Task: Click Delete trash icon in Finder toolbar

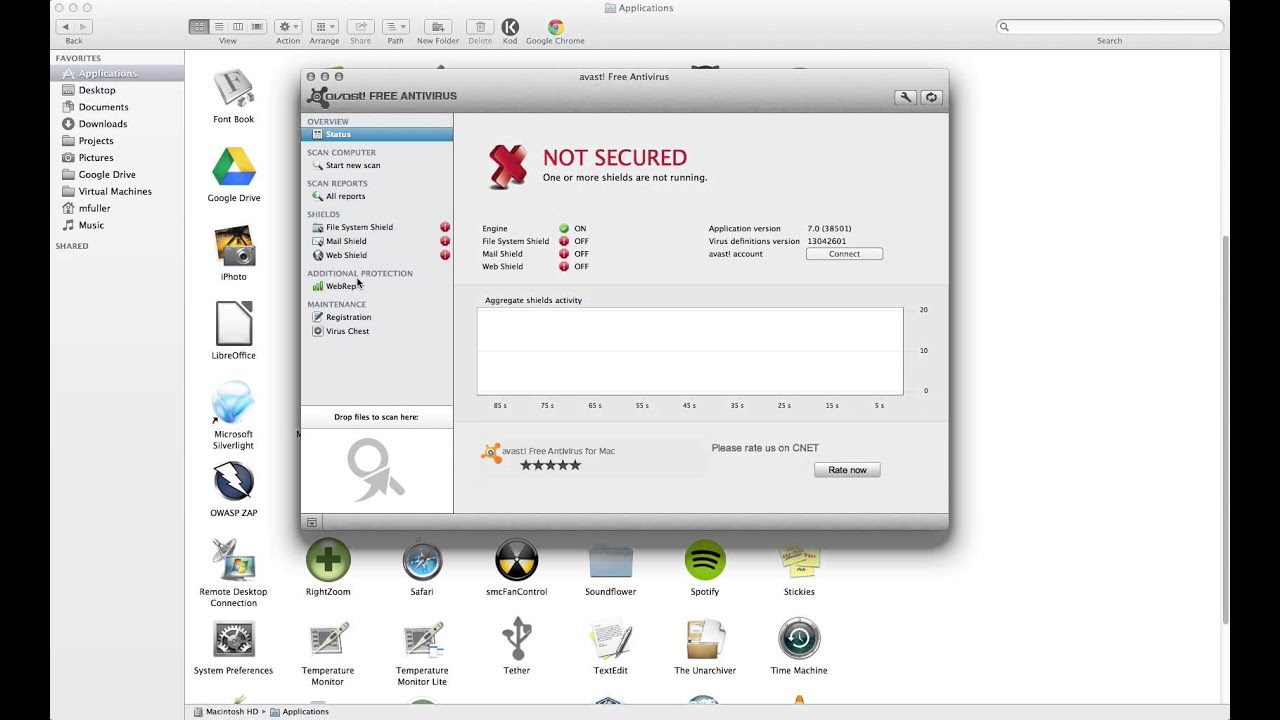Action: (x=480, y=27)
